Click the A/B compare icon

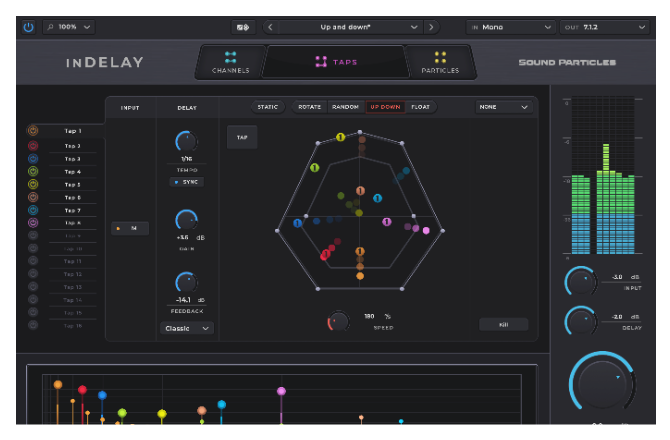pyautogui.click(x=244, y=27)
